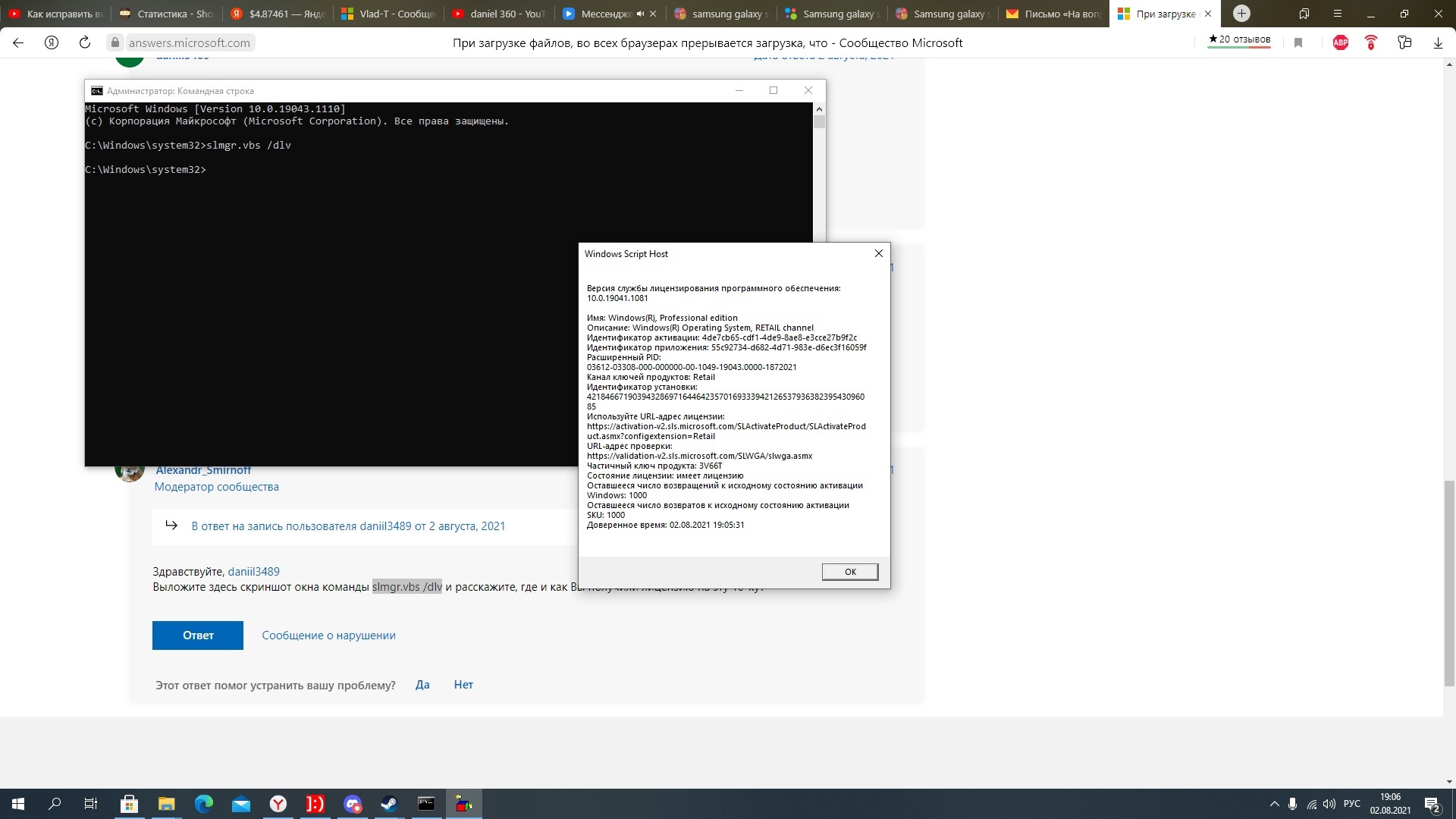The width and height of the screenshot is (1456, 819).
Task: Open the browser hamburger menu
Action: coord(1338,14)
